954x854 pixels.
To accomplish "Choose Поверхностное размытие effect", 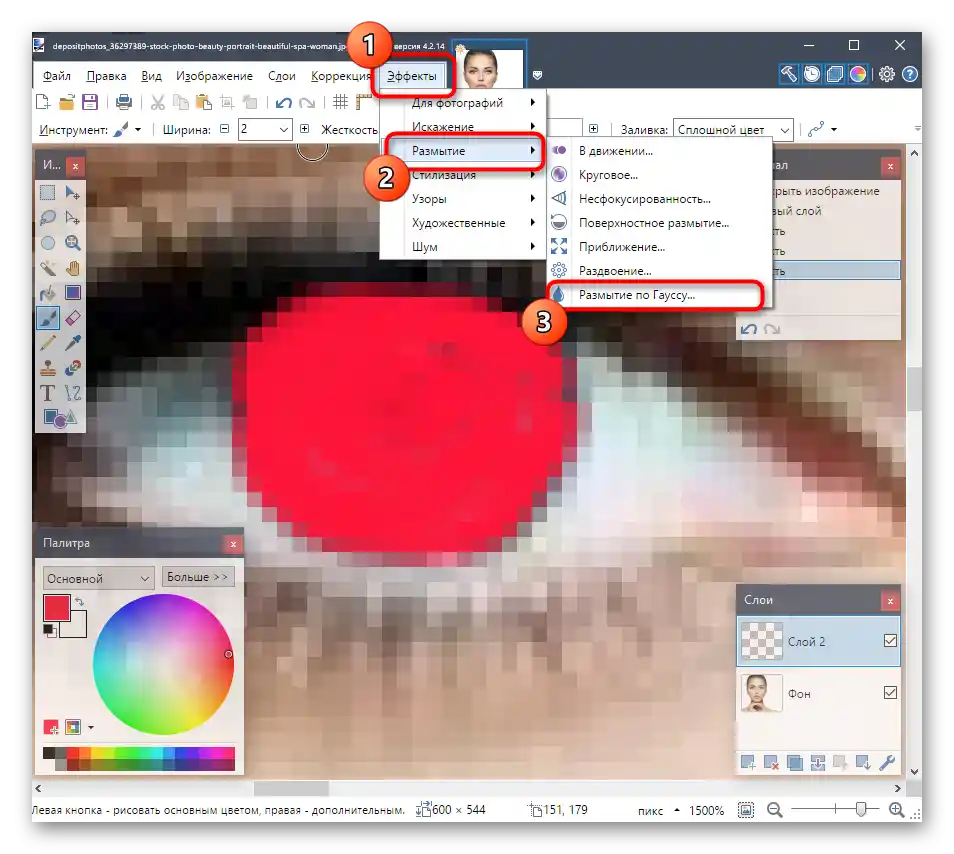I will click(x=659, y=223).
